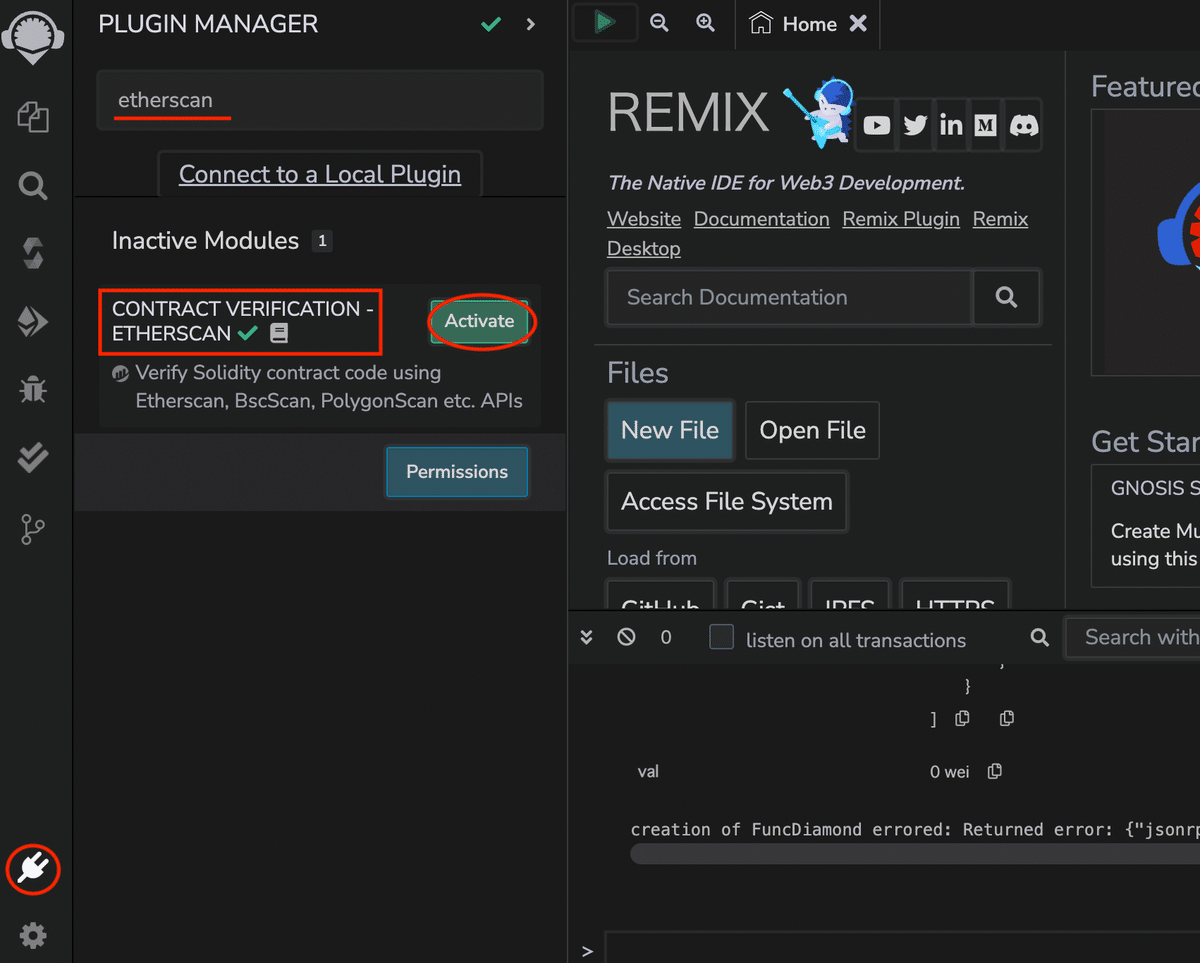The image size is (1200, 963).
Task: Select the Debugger sidebar icon
Action: [33, 390]
